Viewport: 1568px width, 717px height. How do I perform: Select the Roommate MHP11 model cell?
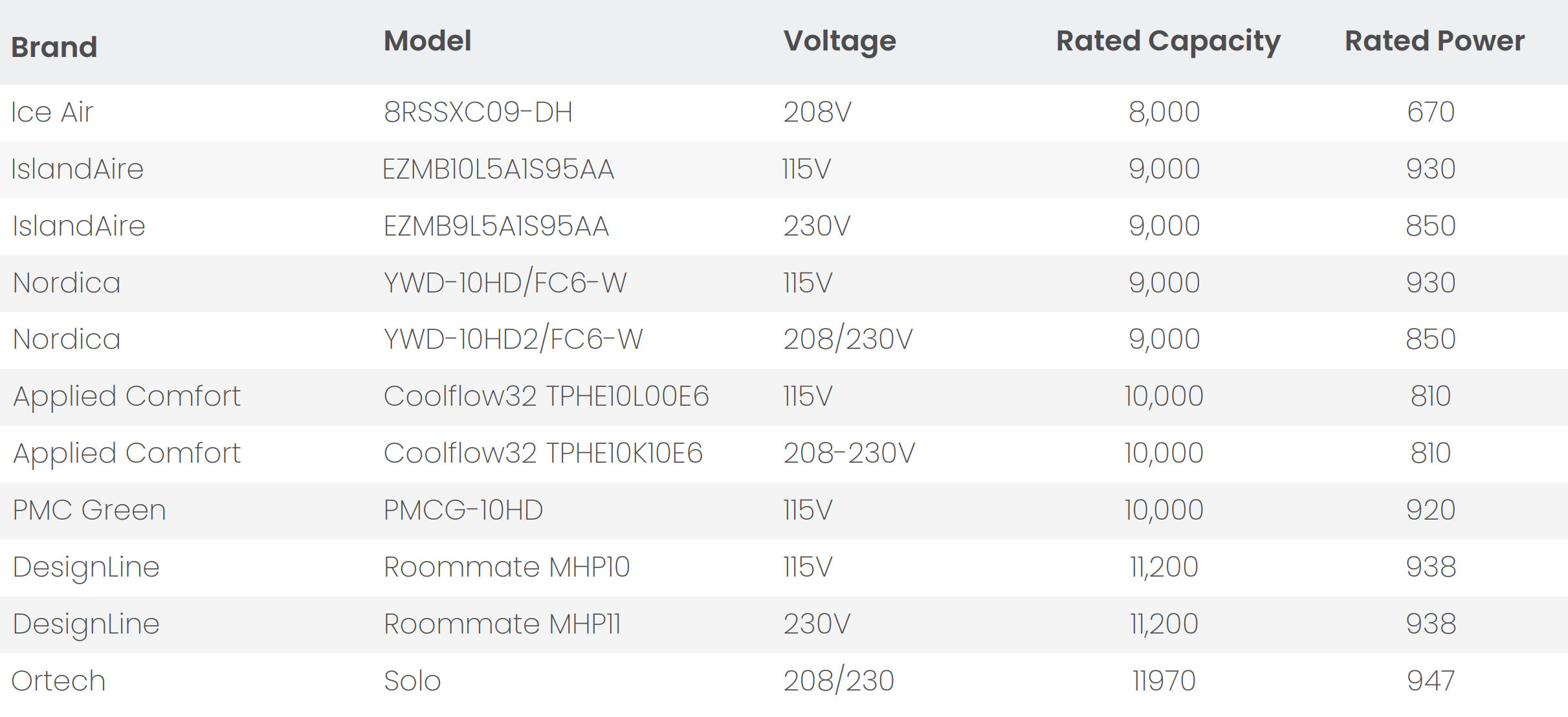click(x=502, y=624)
